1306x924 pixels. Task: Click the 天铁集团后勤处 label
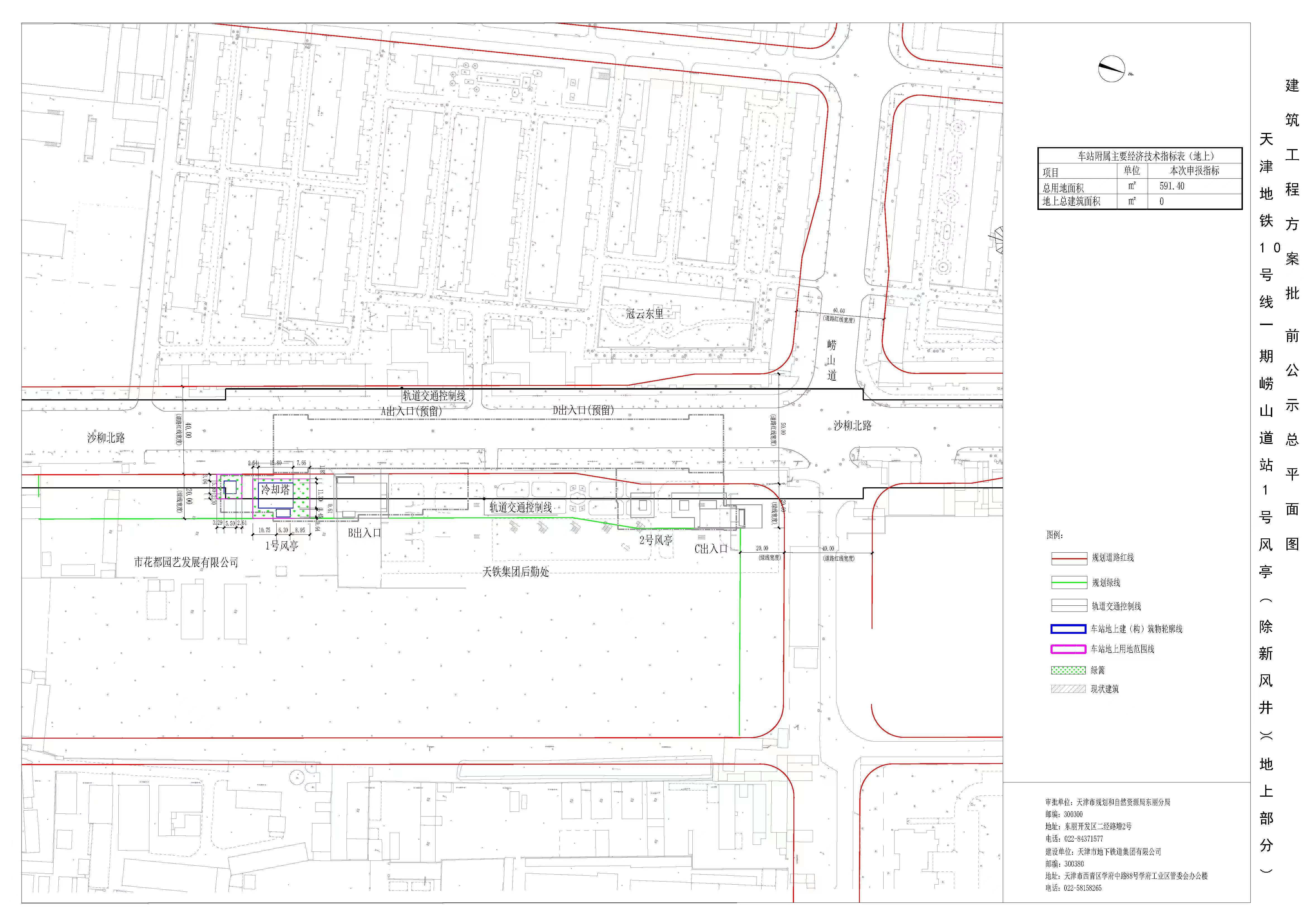(x=516, y=572)
